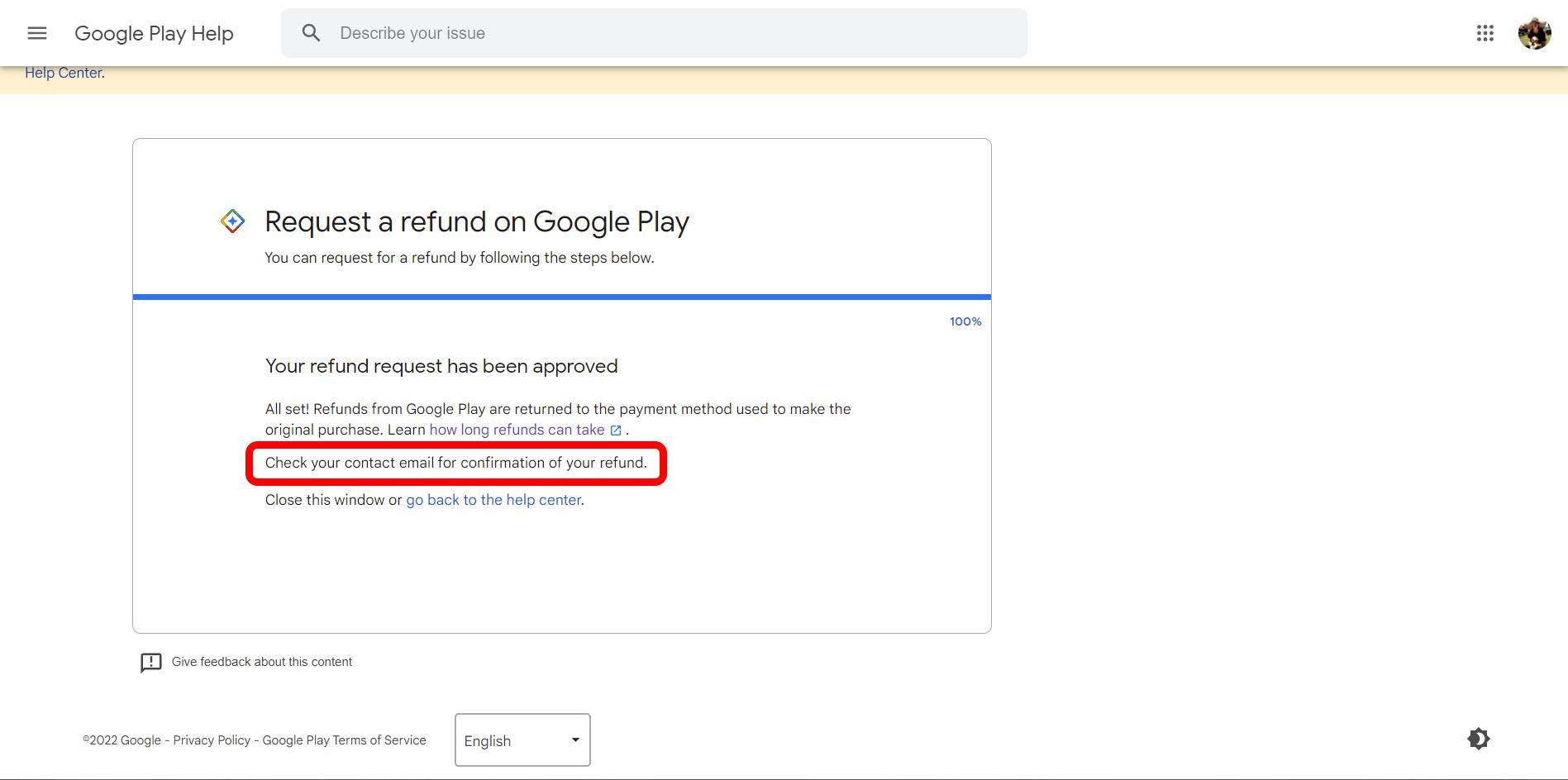The height and width of the screenshot is (780, 1568).
Task: Open the Google apps grid
Action: pos(1485,33)
